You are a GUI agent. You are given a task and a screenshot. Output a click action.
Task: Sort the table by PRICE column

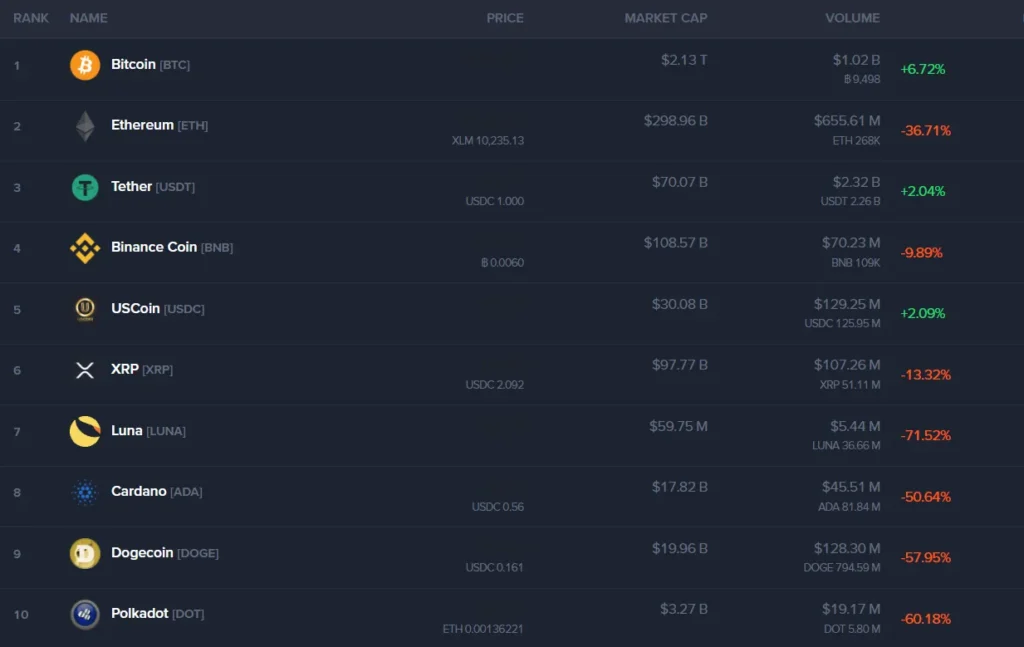click(505, 17)
